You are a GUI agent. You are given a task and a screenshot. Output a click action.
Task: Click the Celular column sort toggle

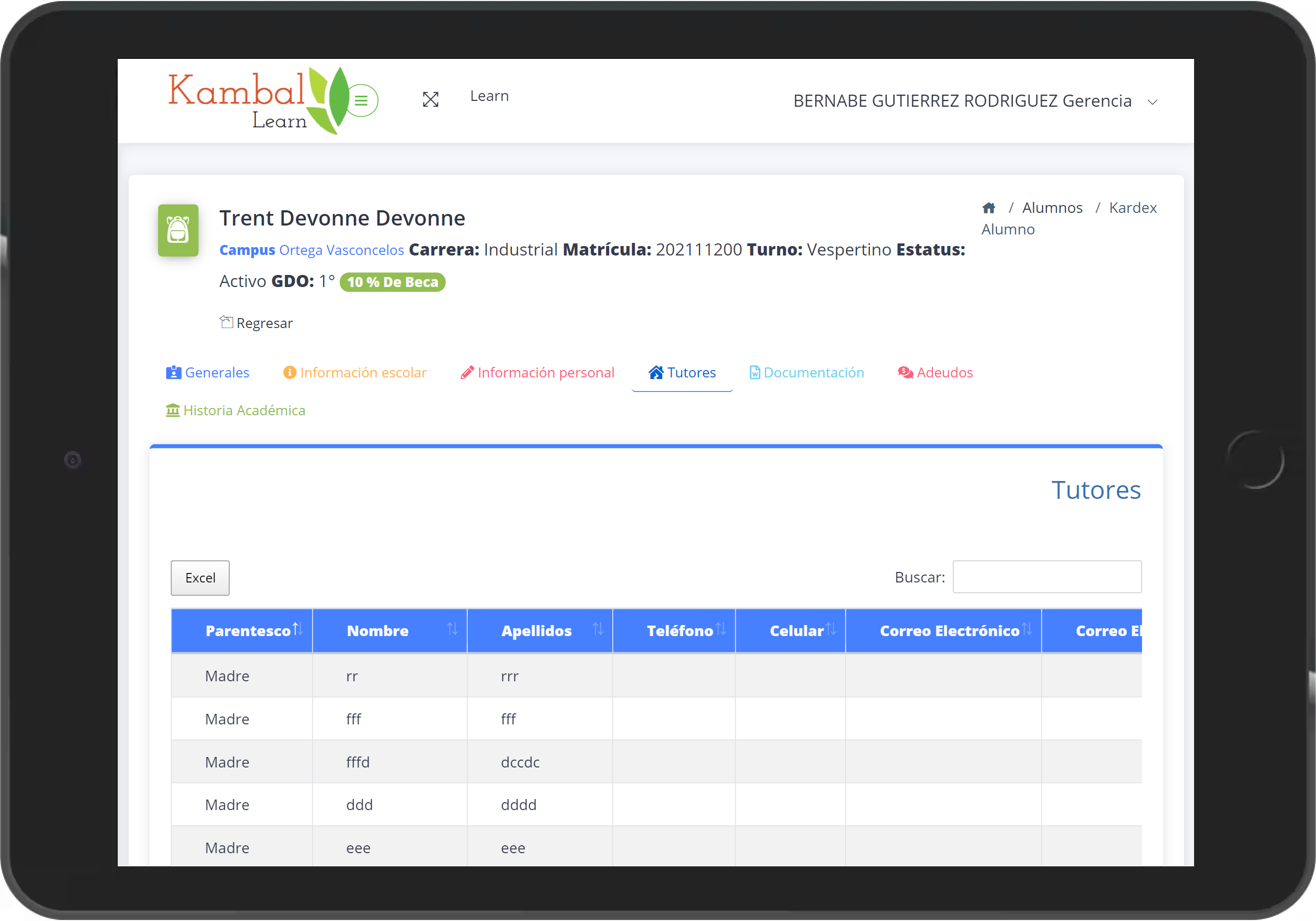pyautogui.click(x=830, y=631)
